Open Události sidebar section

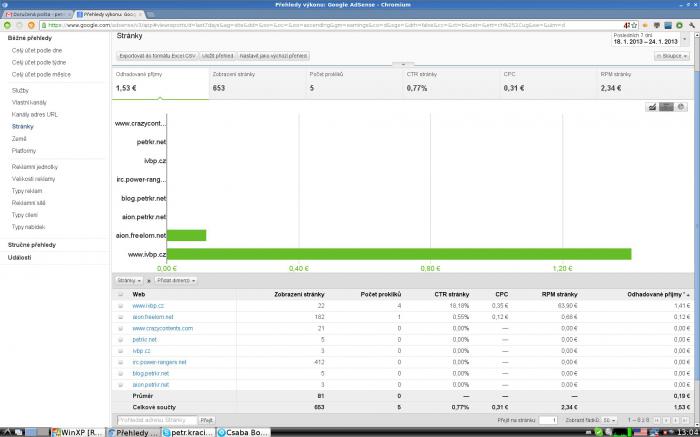pos(19,258)
